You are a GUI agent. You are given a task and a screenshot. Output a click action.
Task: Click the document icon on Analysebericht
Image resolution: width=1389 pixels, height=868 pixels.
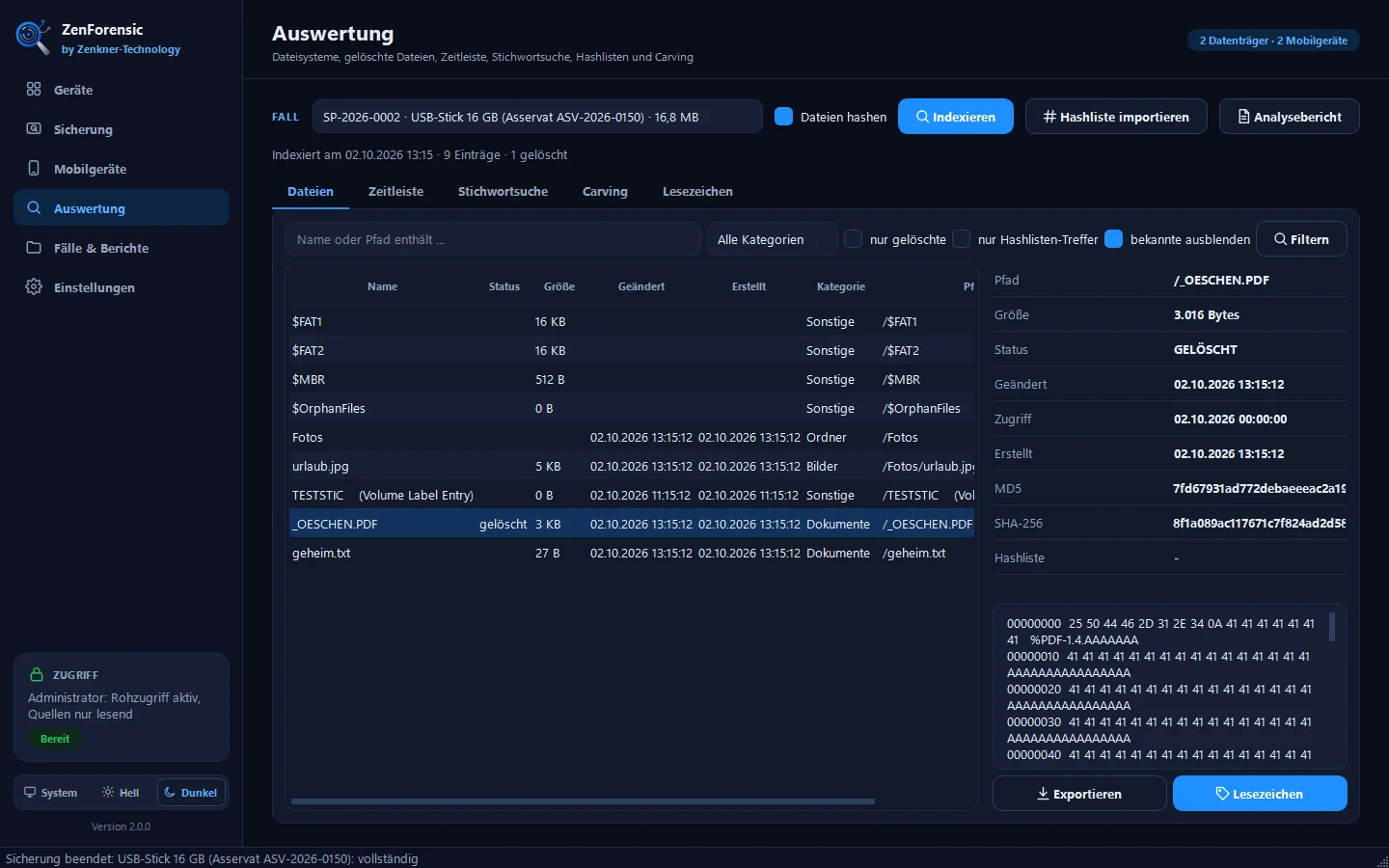(x=1243, y=117)
